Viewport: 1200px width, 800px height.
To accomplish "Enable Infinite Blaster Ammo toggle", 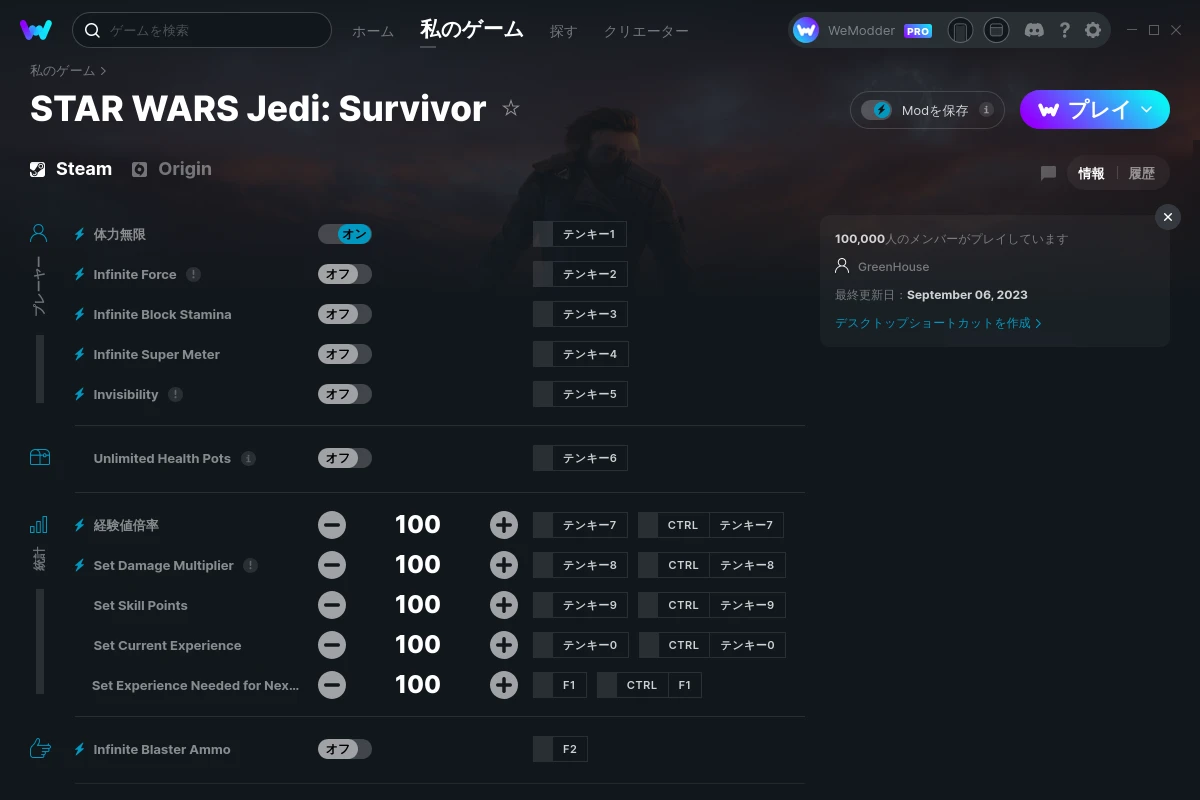I will tap(345, 749).
